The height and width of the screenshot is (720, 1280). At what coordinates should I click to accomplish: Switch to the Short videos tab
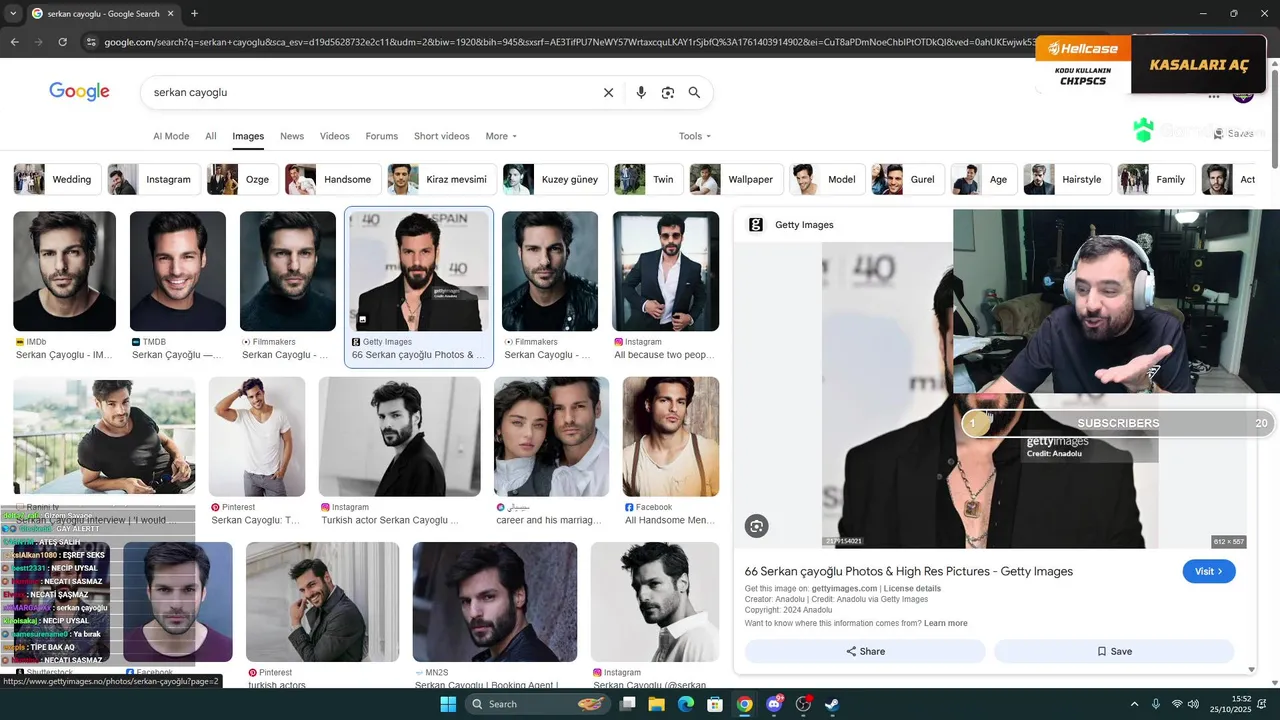pyautogui.click(x=441, y=136)
